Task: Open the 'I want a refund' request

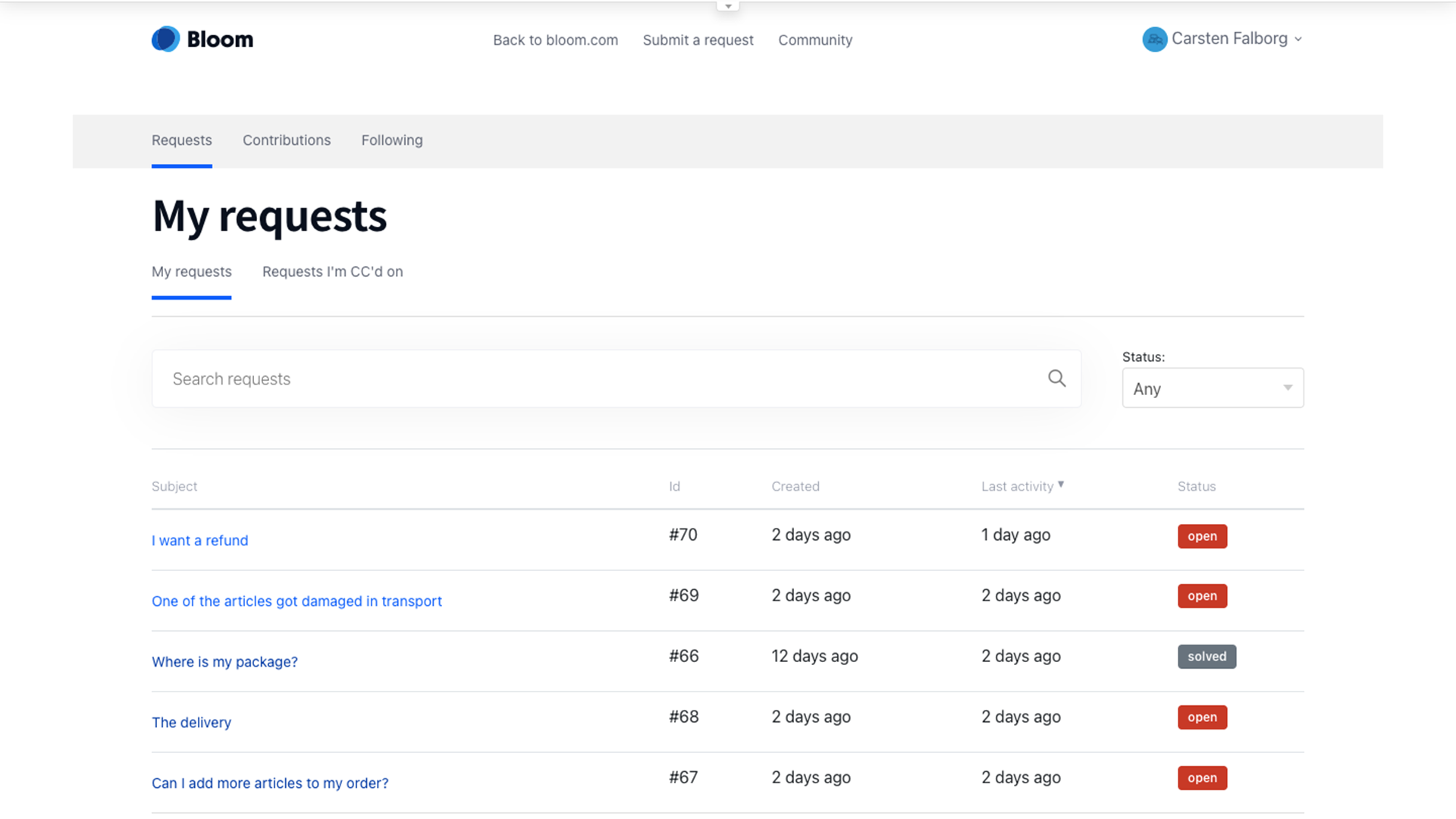Action: [x=199, y=541]
